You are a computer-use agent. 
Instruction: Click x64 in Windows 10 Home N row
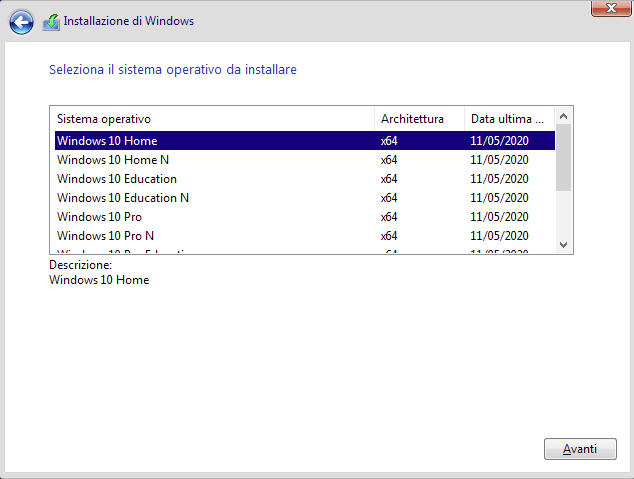[x=389, y=160]
